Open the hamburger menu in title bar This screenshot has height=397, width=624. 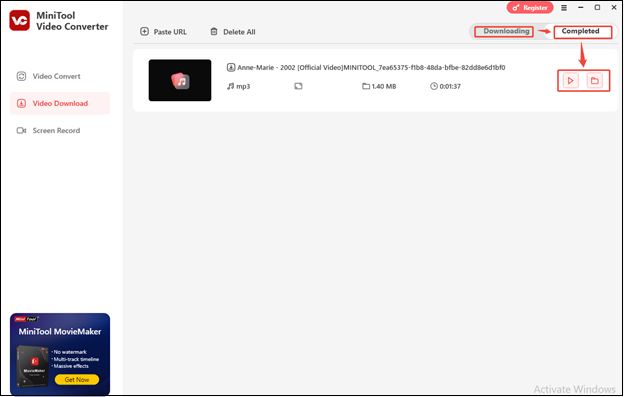[x=564, y=8]
